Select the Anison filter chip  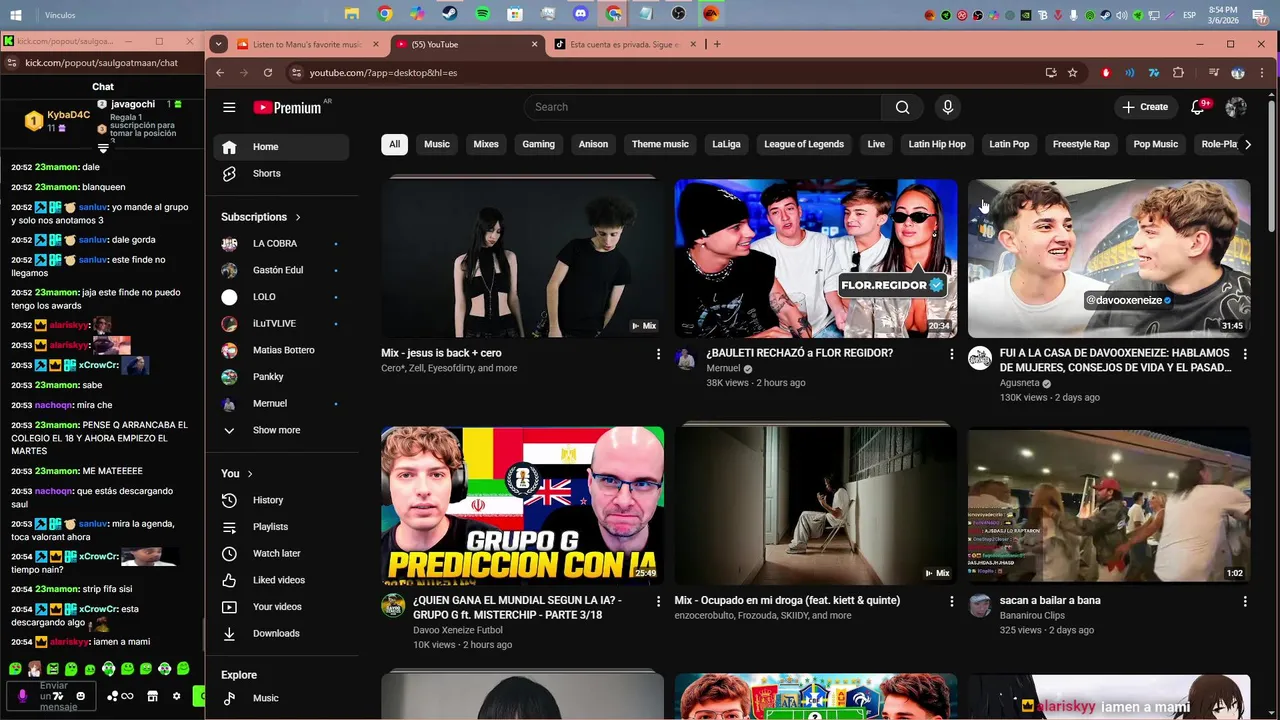(593, 144)
